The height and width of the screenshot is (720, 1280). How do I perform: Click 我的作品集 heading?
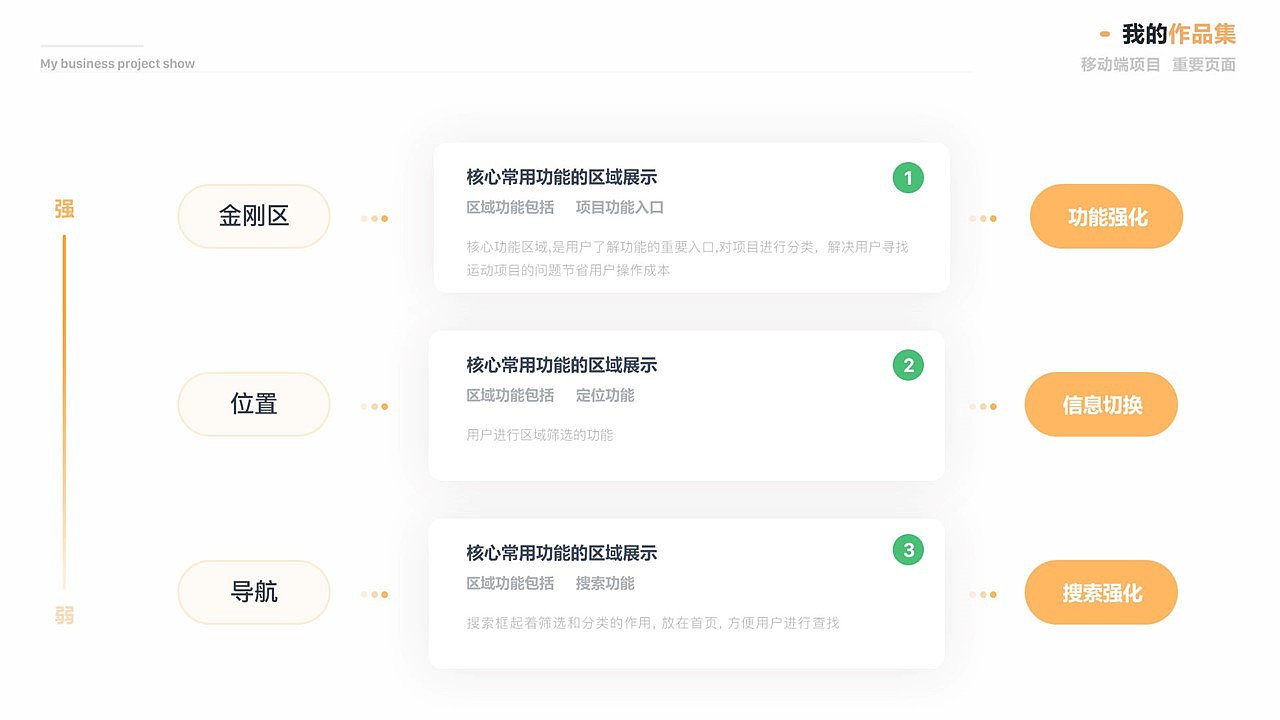click(1179, 34)
